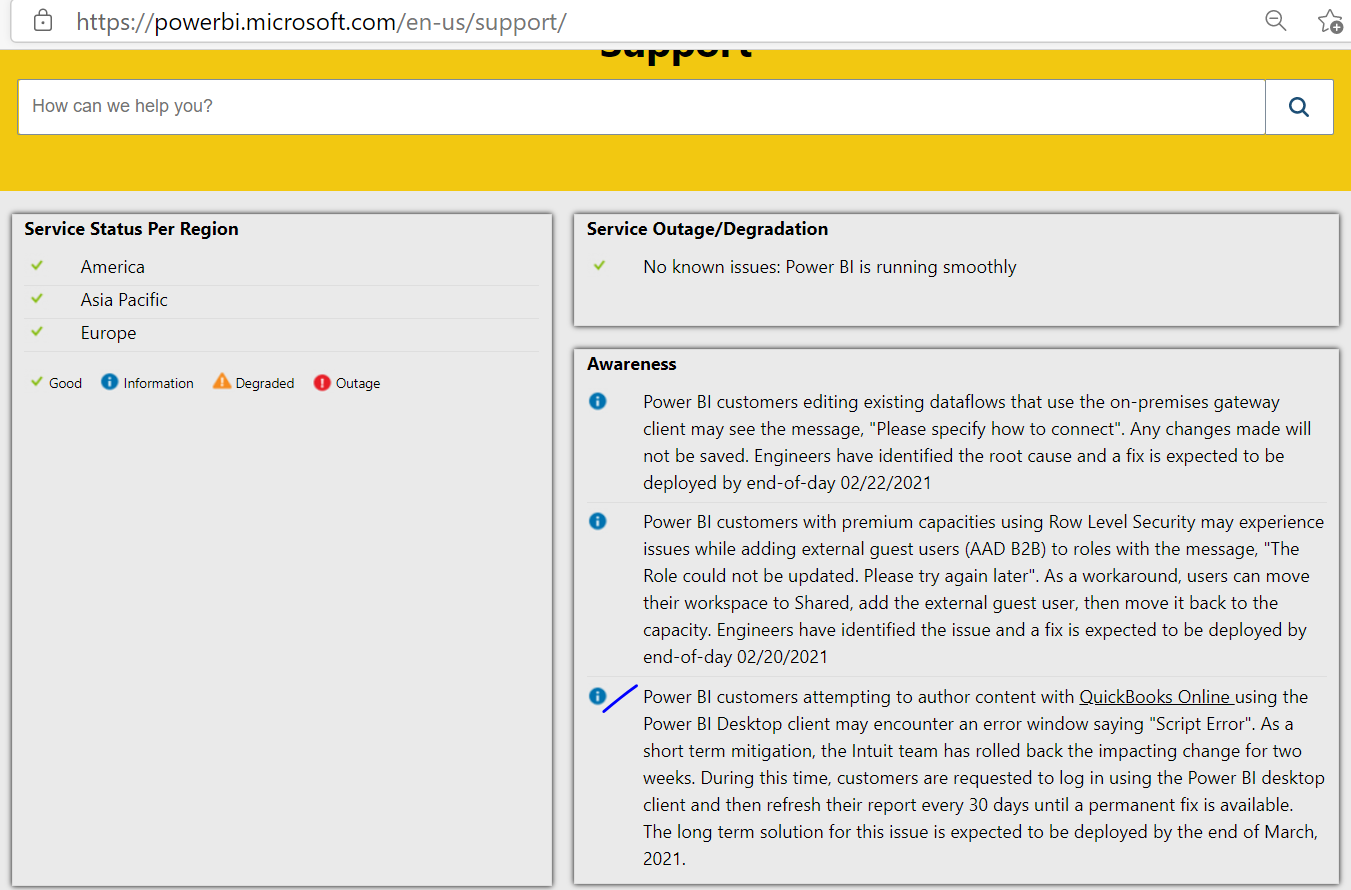The image size is (1351, 890).
Task: Click the green check icon beside America
Action: pyautogui.click(x=37, y=265)
